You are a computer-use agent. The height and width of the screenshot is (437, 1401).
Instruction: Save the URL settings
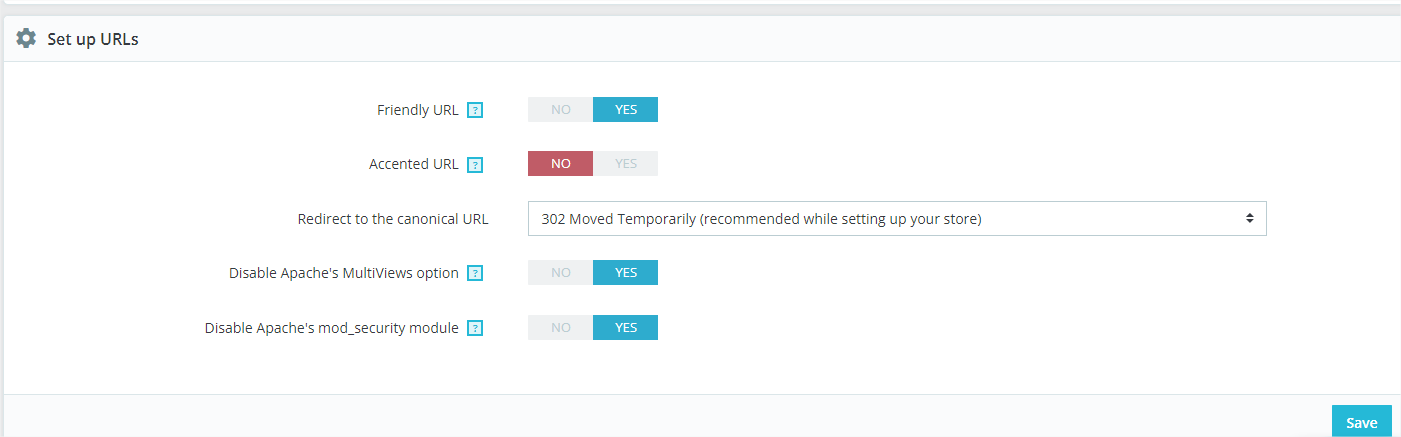coord(1361,422)
